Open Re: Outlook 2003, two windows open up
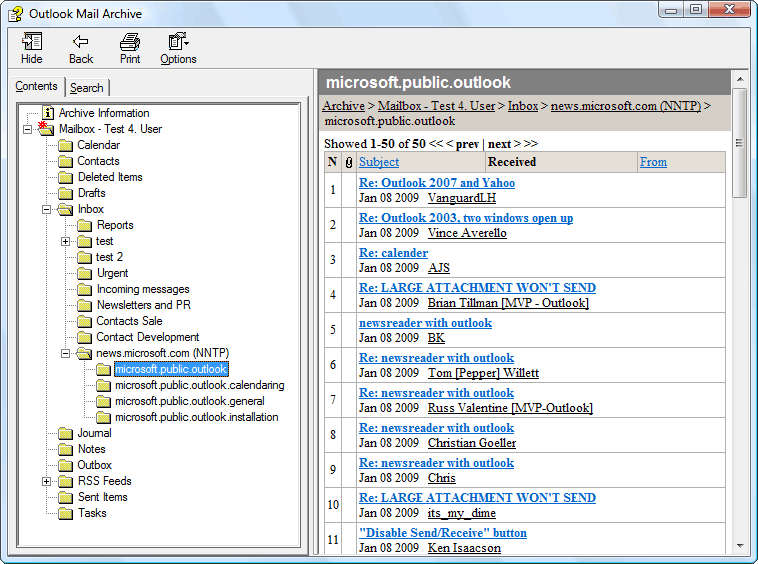Viewport: 758px width, 564px height. (x=466, y=218)
